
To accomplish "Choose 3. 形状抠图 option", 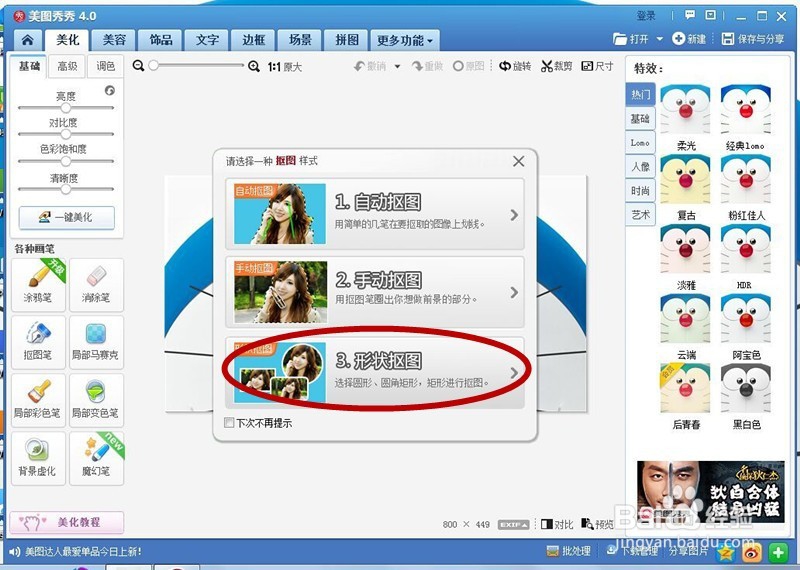I will point(375,372).
